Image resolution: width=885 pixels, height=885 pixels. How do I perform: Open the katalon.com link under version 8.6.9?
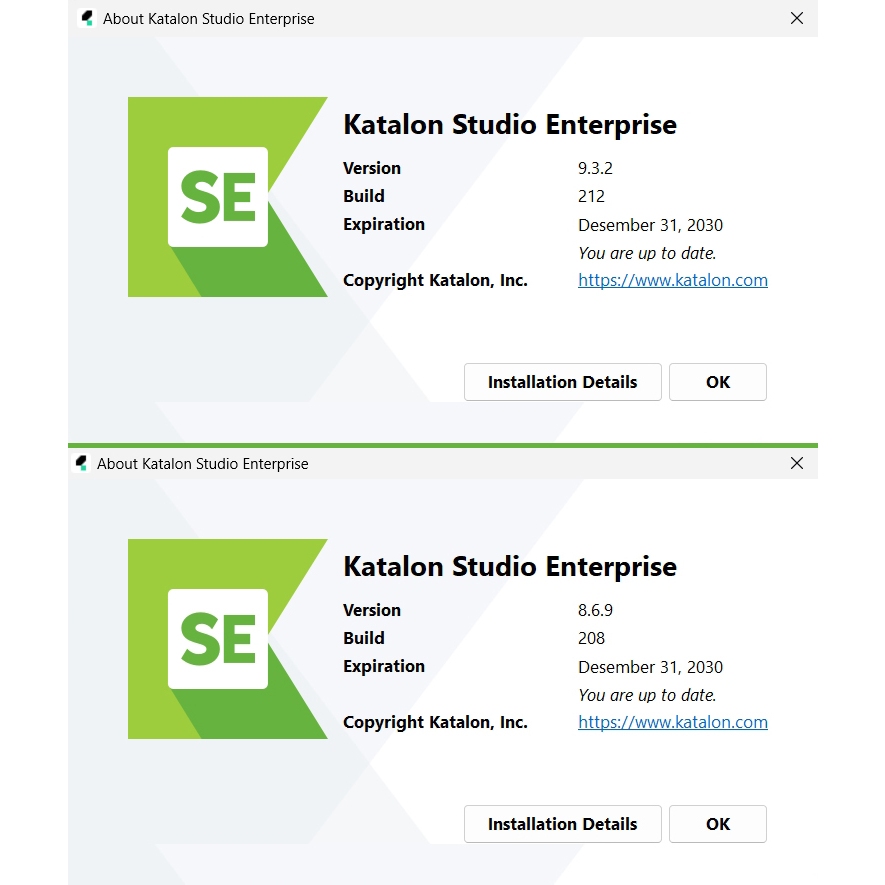pos(673,722)
